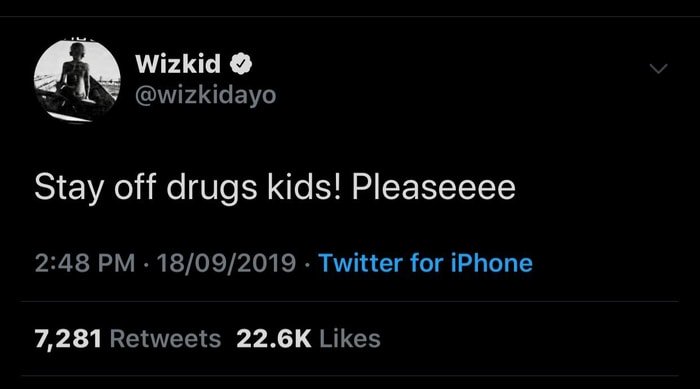Click the number 7,281

point(68,339)
